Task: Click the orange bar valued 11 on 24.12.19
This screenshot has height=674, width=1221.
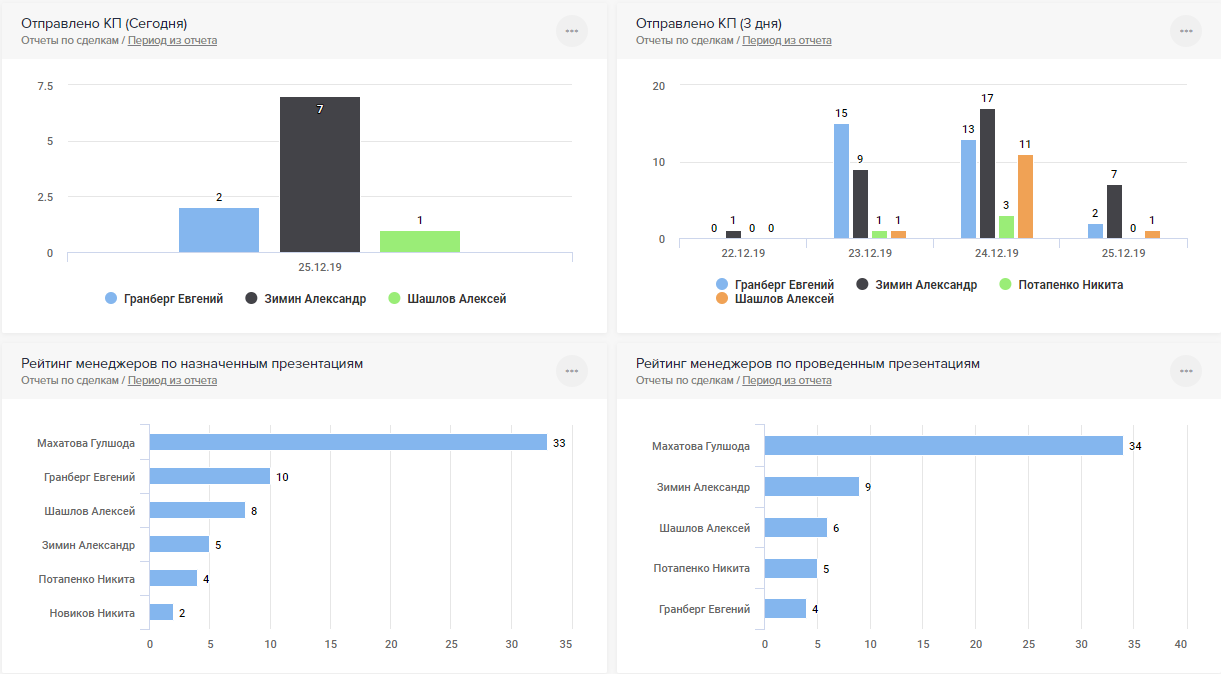Action: click(1025, 196)
